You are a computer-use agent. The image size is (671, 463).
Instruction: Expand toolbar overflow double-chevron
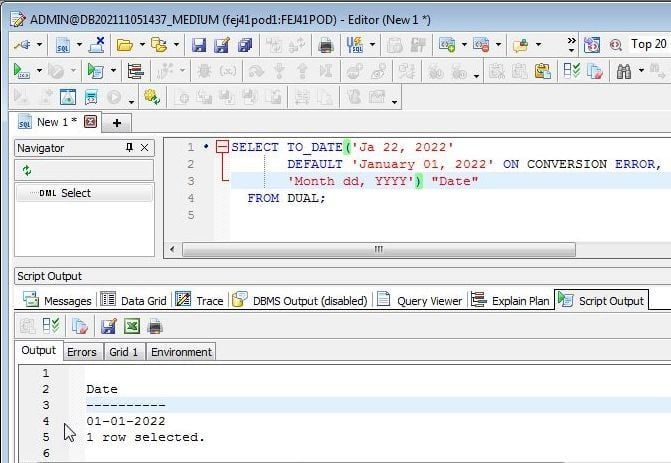coord(571,45)
